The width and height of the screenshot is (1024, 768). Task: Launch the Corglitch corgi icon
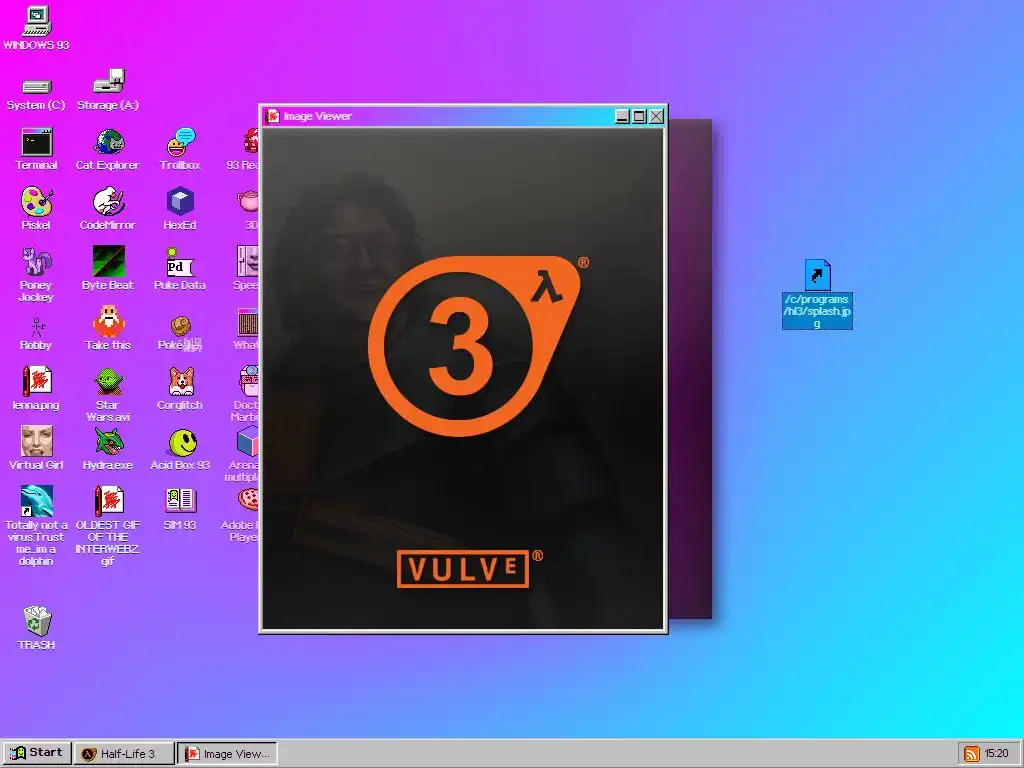[x=181, y=381]
